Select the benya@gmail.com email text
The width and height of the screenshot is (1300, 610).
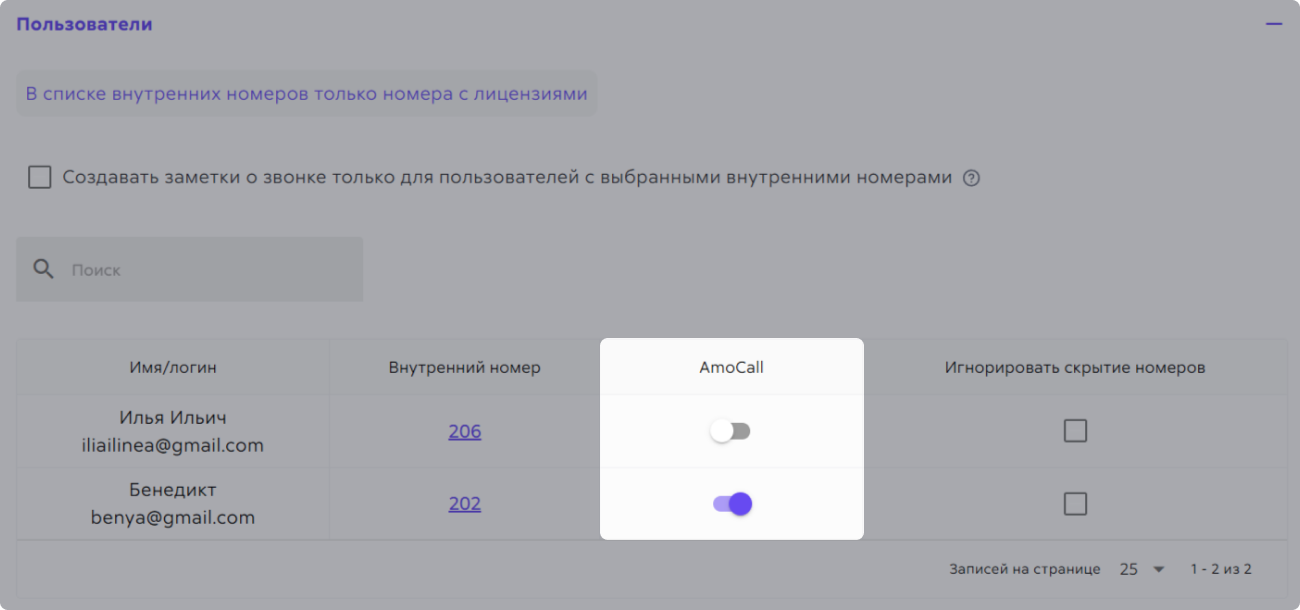click(x=173, y=518)
